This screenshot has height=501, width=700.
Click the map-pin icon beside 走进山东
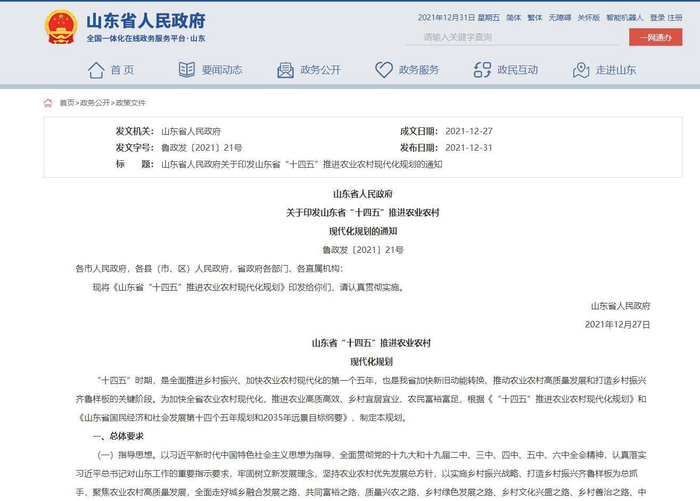click(581, 70)
